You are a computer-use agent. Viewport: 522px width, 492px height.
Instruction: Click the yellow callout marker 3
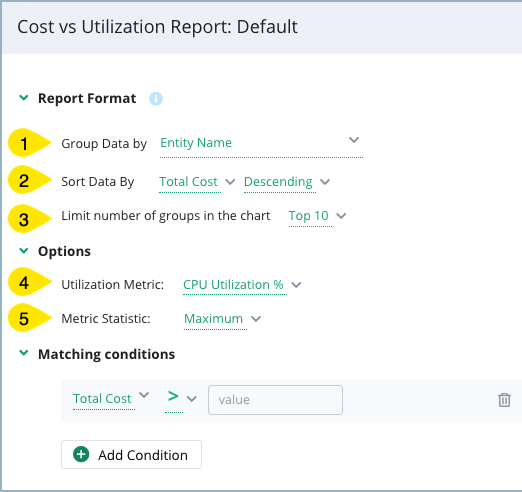point(29,219)
